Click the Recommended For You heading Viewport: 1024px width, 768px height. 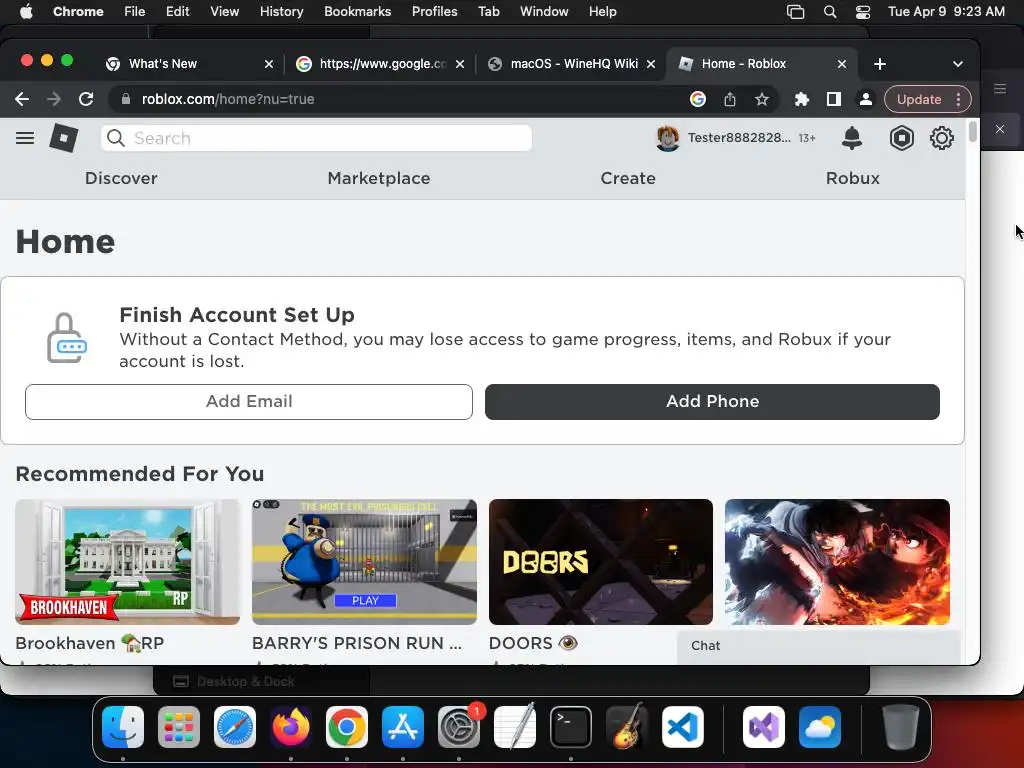pyautogui.click(x=140, y=473)
